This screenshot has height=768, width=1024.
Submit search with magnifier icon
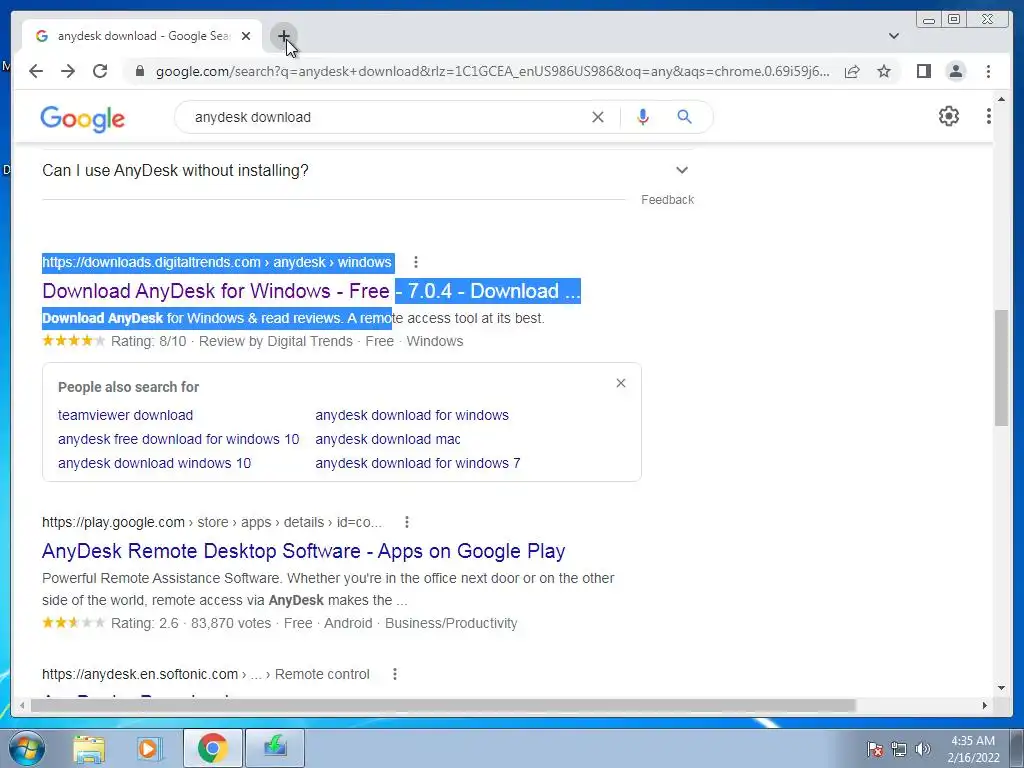pos(684,117)
